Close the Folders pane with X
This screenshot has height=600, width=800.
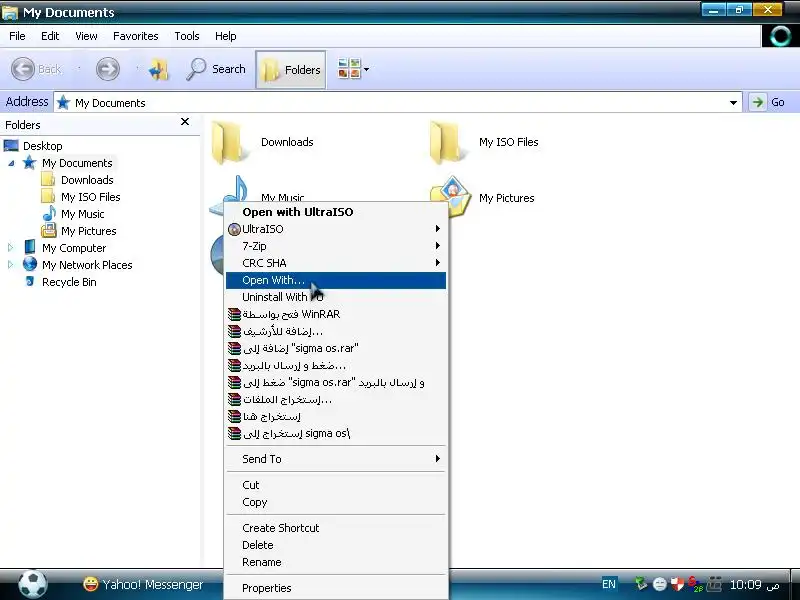[x=185, y=121]
